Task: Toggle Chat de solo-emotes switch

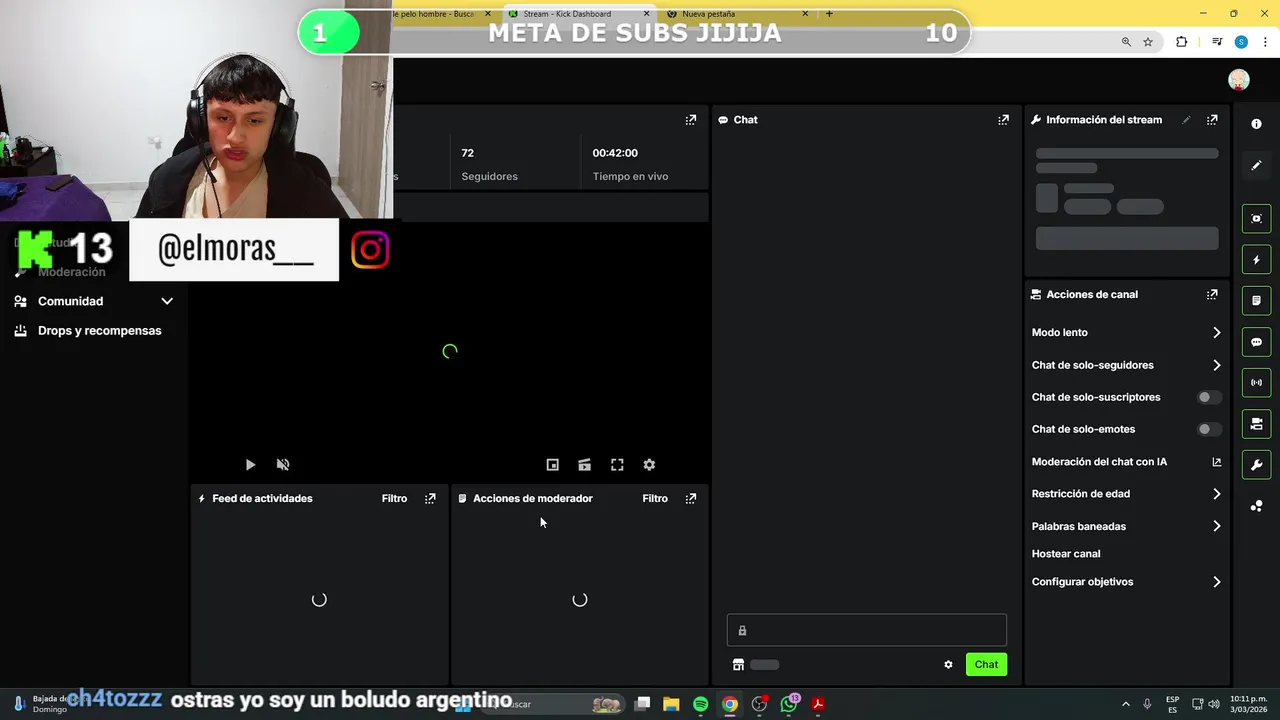Action: tap(1209, 429)
